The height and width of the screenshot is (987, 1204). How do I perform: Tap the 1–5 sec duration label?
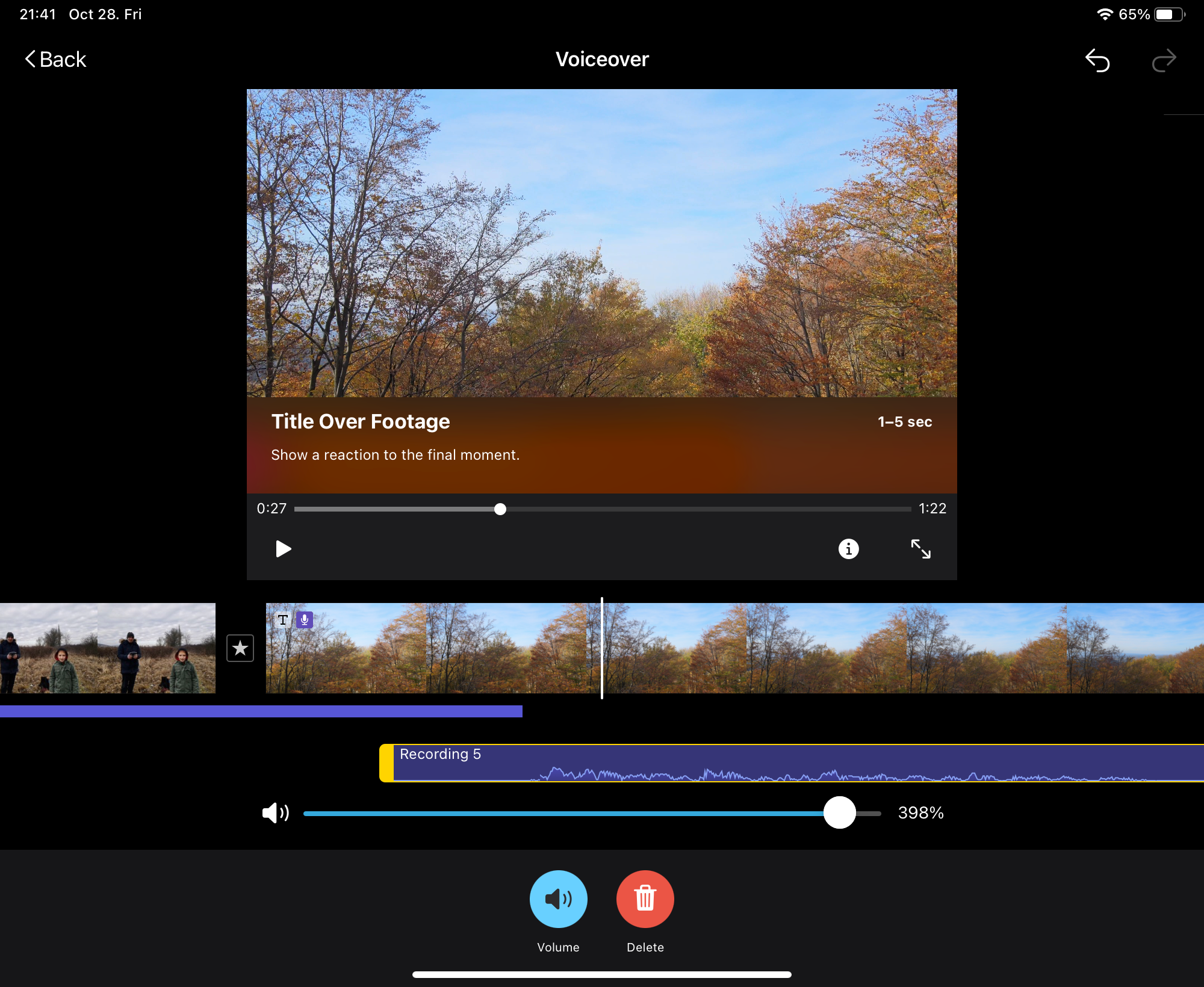pyautogui.click(x=905, y=422)
